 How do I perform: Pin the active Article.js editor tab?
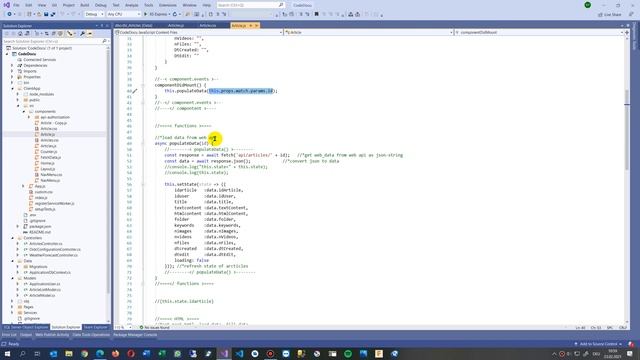coord(251,25)
